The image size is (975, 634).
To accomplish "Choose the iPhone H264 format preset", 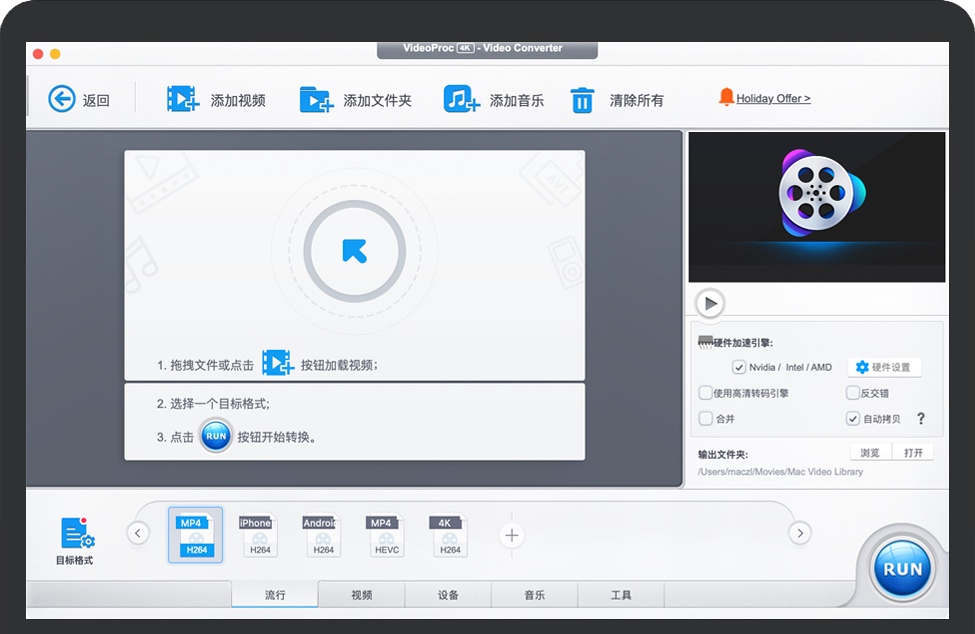I will 260,535.
